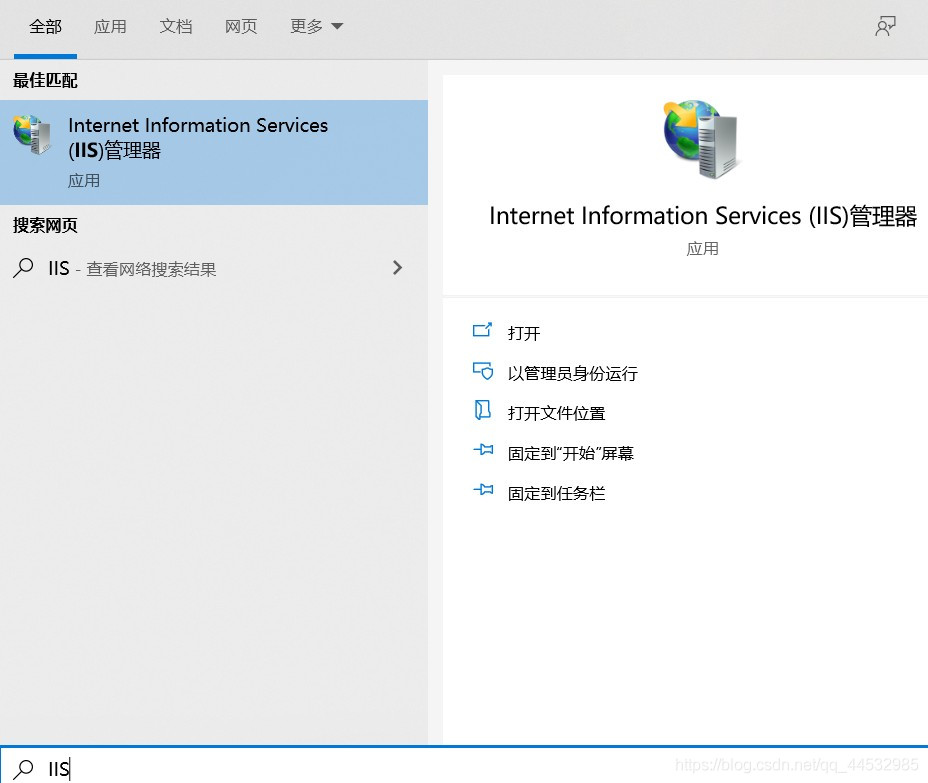Switch to the 应用 tab

110,27
